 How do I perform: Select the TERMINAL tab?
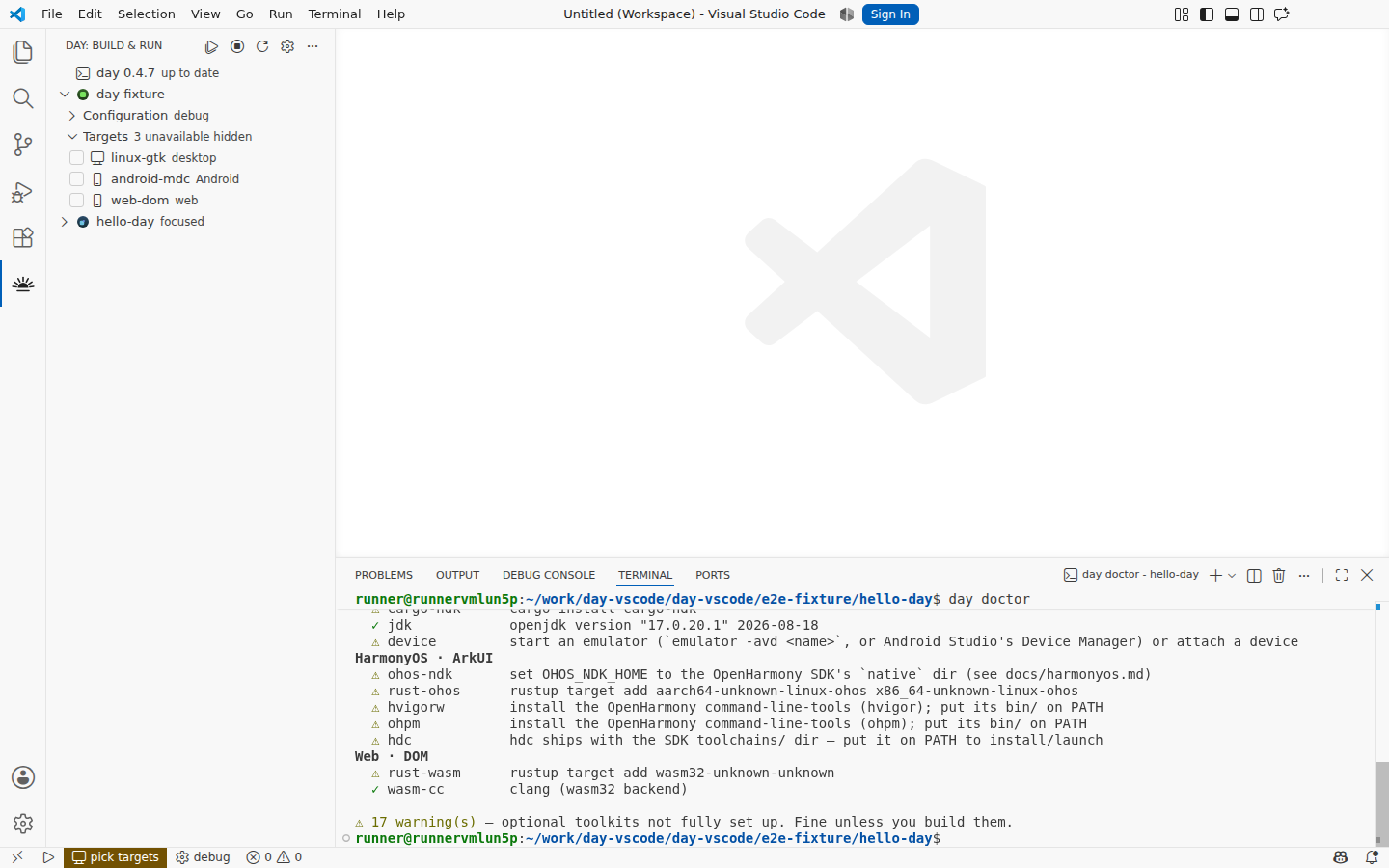pyautogui.click(x=645, y=575)
